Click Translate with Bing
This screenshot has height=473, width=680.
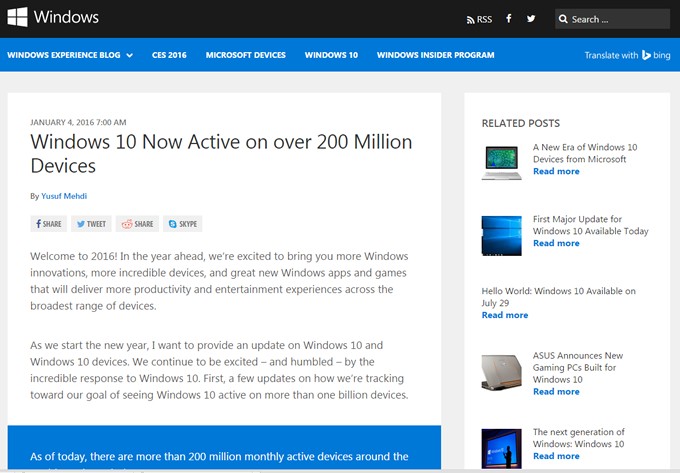pos(627,55)
